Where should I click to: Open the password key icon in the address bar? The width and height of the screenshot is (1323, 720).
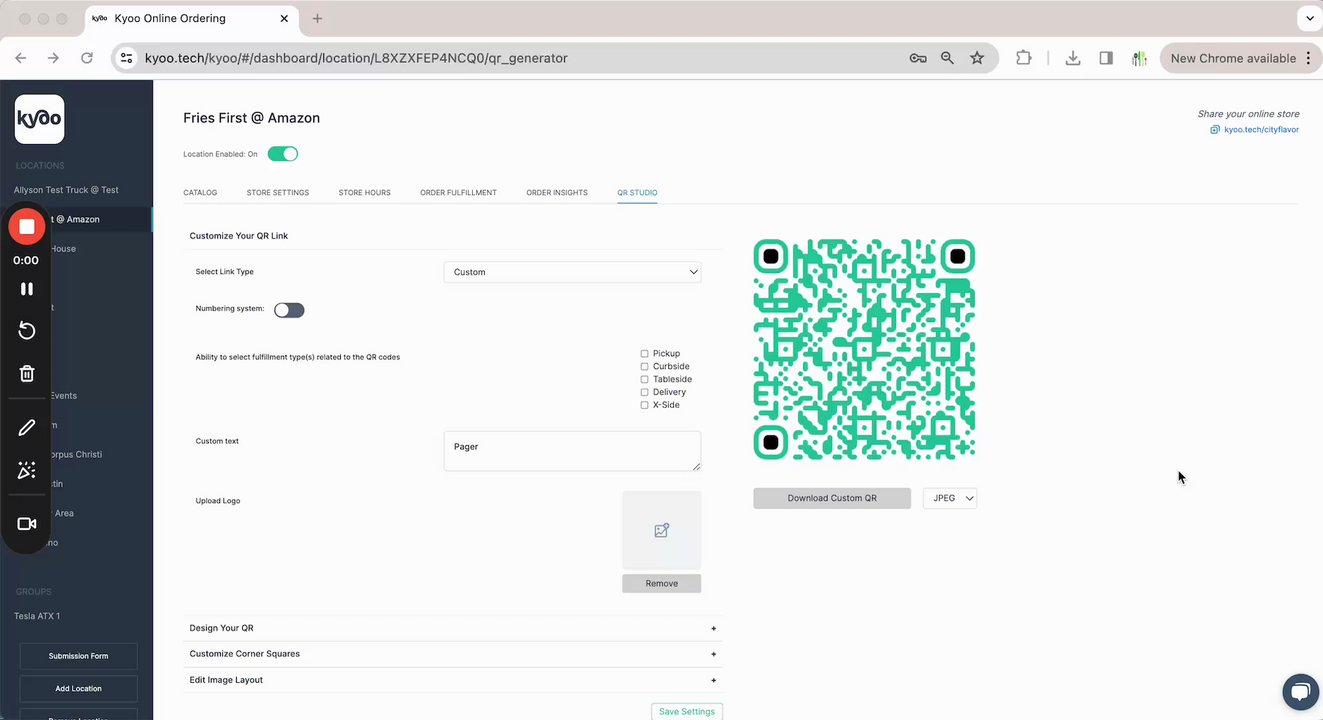(918, 58)
